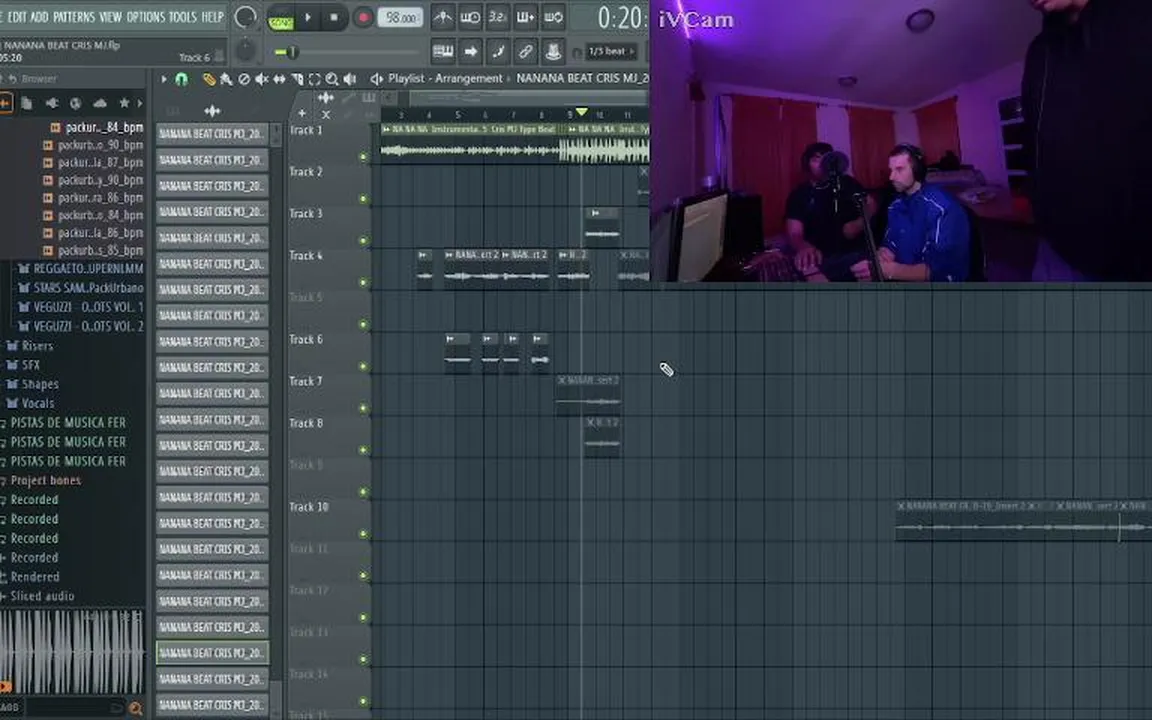Click the main volume slider handle

click(292, 52)
